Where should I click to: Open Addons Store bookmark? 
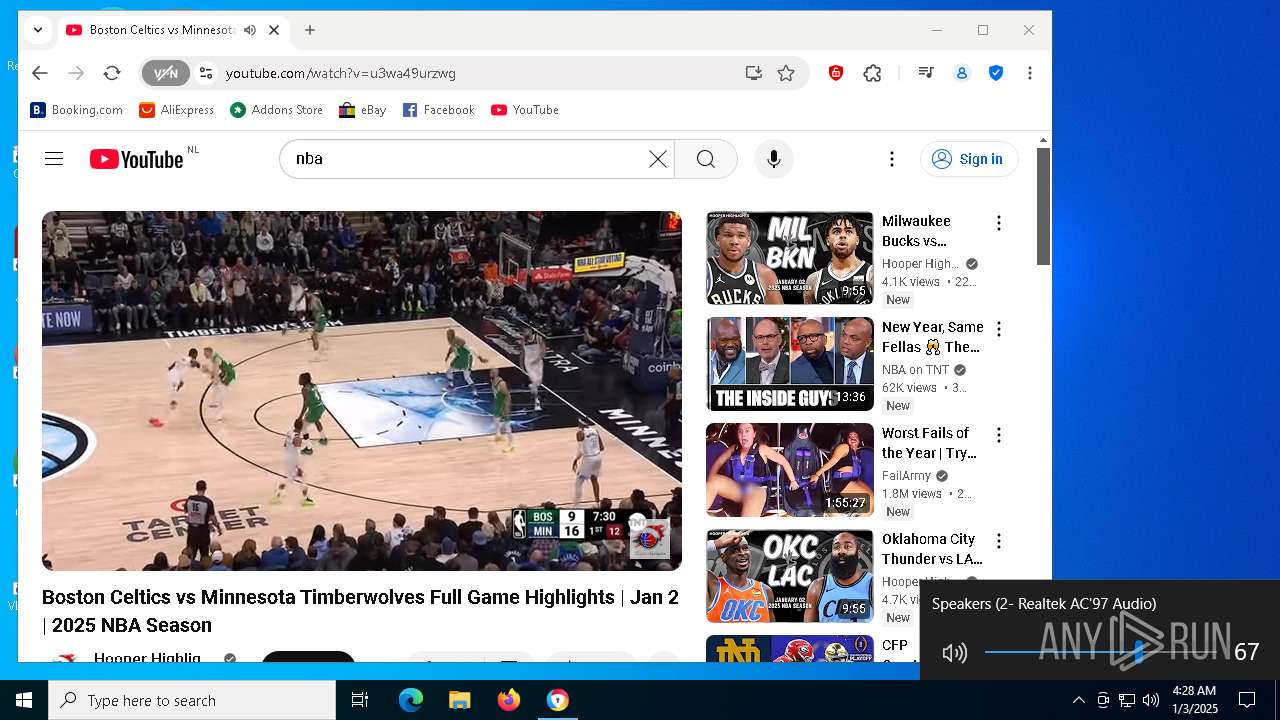[x=277, y=110]
